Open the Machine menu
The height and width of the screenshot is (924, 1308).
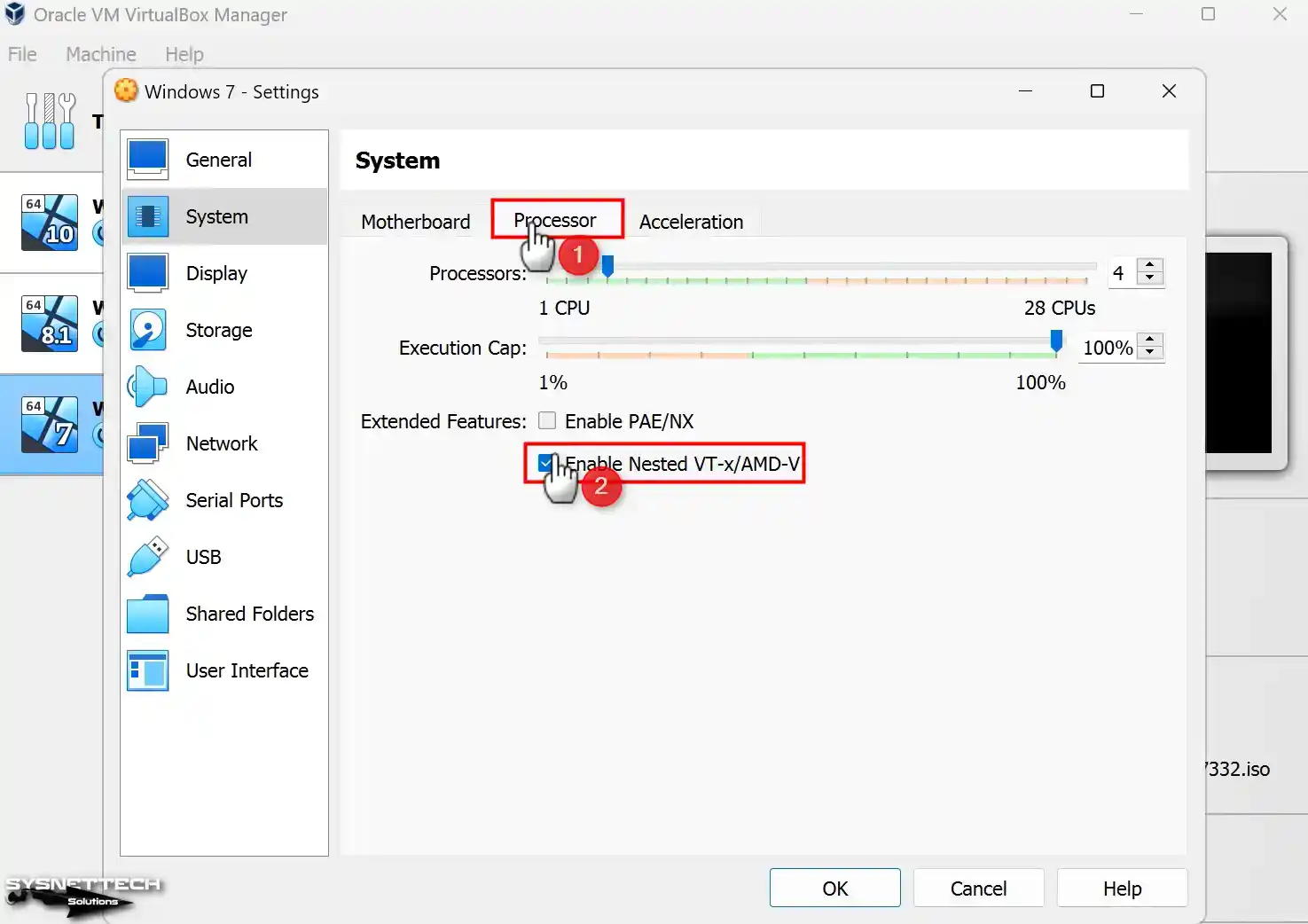pos(101,54)
